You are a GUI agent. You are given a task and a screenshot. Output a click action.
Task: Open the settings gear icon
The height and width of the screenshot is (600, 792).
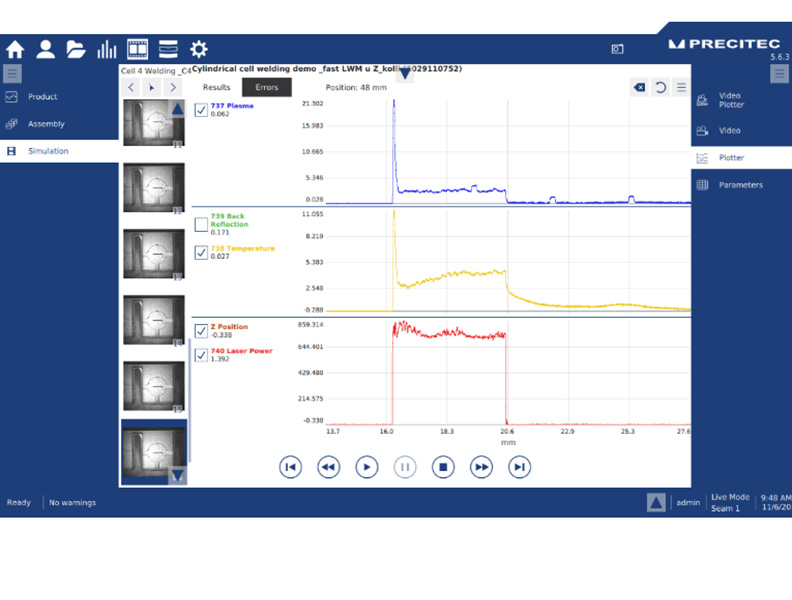tap(199, 49)
